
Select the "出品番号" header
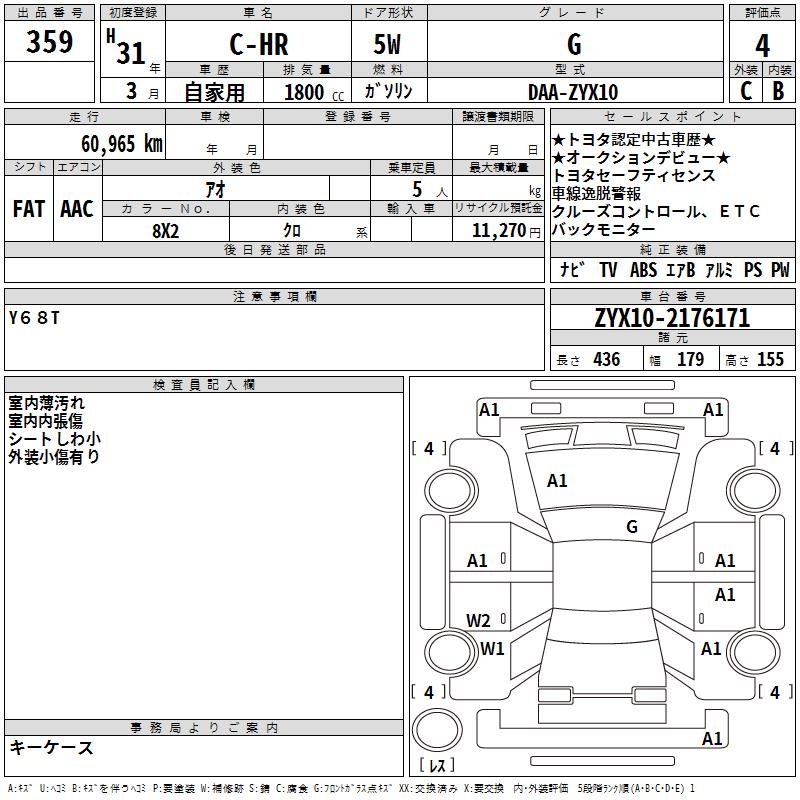click(x=49, y=13)
